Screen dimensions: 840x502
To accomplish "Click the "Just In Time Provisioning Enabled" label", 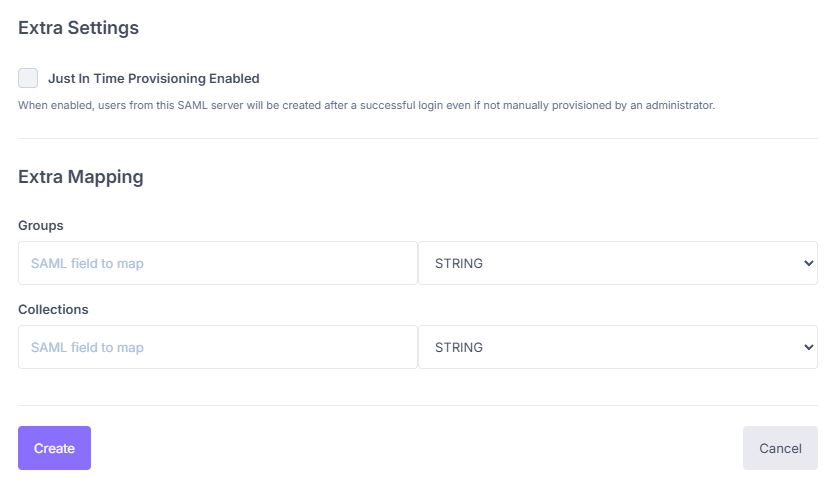I will pyautogui.click(x=153, y=78).
